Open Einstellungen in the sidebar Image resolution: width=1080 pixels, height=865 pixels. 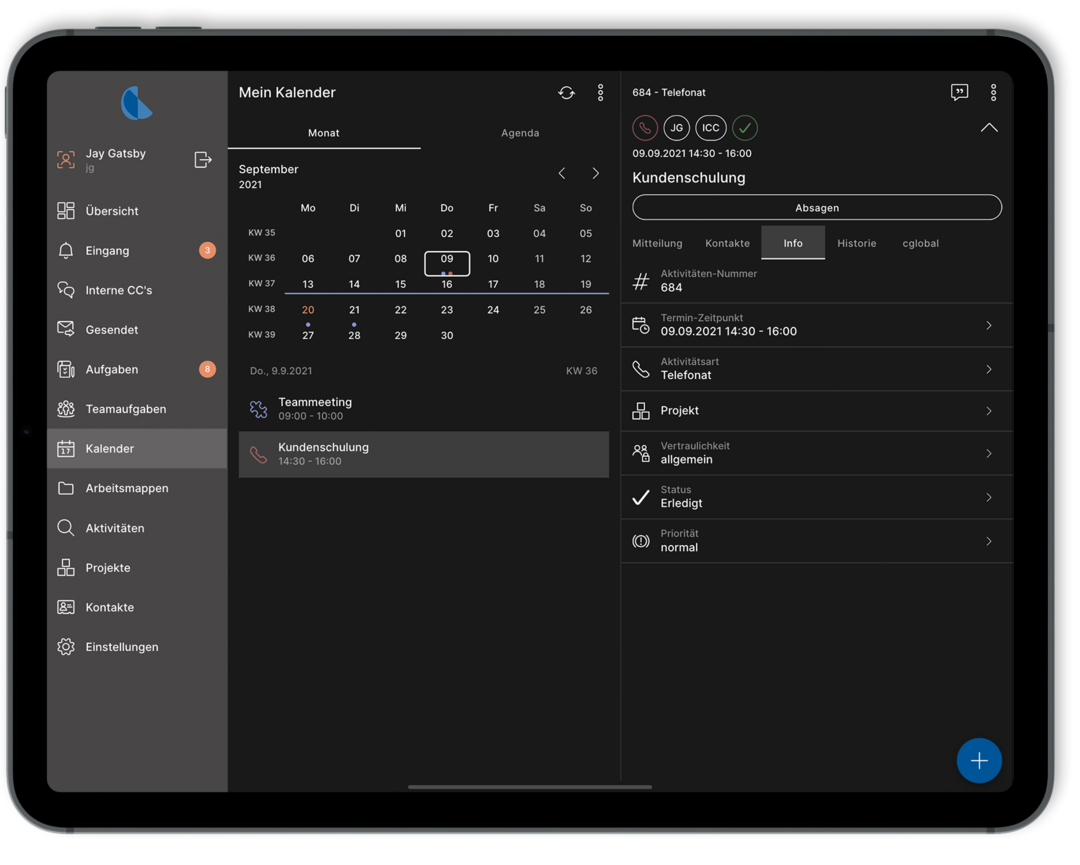pyautogui.click(x=121, y=647)
